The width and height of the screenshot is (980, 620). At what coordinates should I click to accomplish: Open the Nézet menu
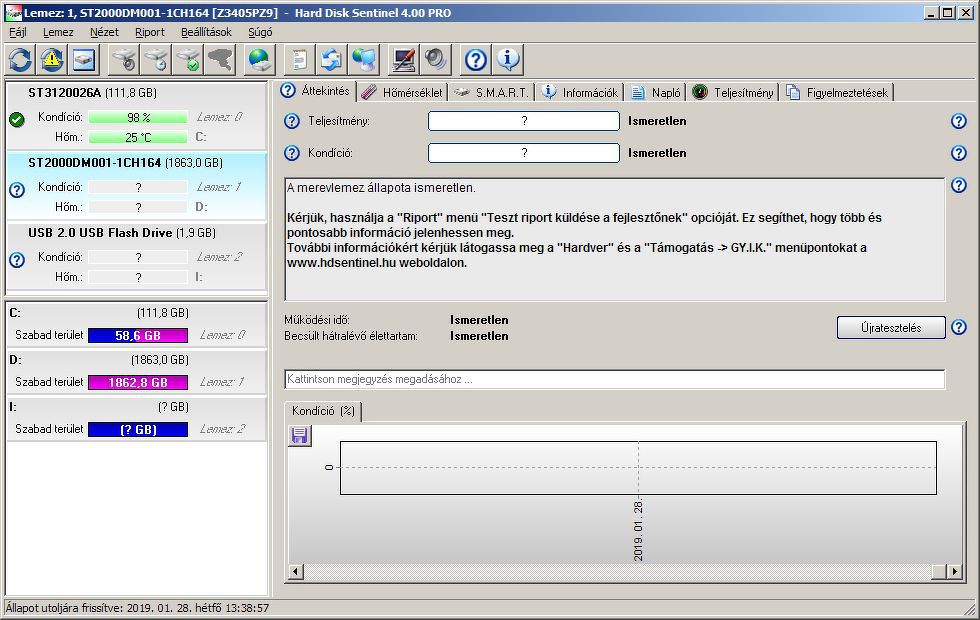pyautogui.click(x=104, y=32)
